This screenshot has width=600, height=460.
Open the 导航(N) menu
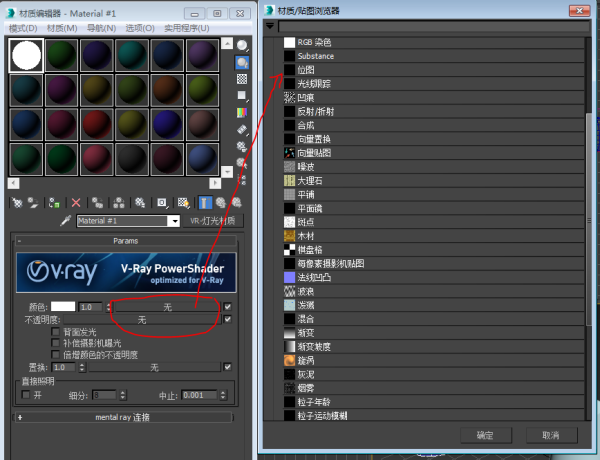click(101, 28)
